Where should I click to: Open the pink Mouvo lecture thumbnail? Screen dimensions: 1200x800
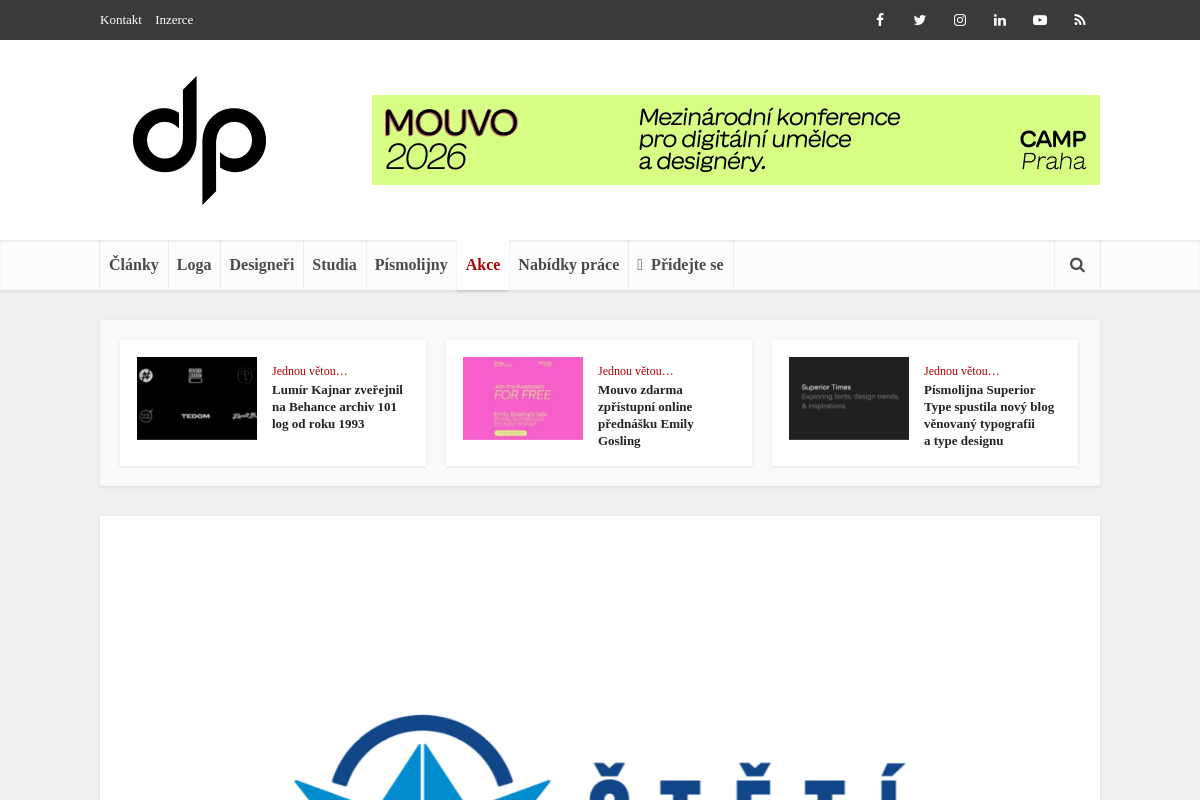523,398
